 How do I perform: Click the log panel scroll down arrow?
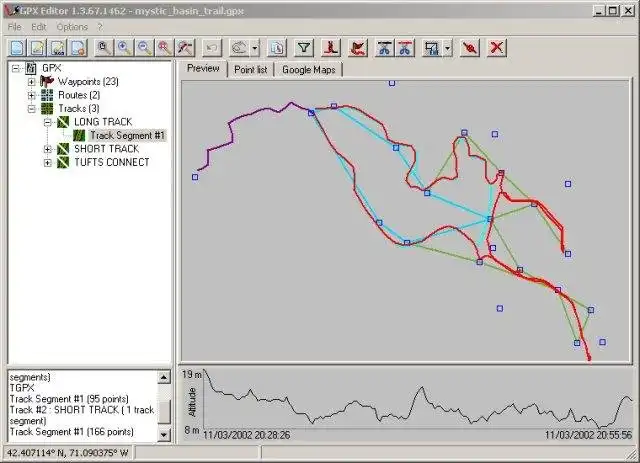164,434
